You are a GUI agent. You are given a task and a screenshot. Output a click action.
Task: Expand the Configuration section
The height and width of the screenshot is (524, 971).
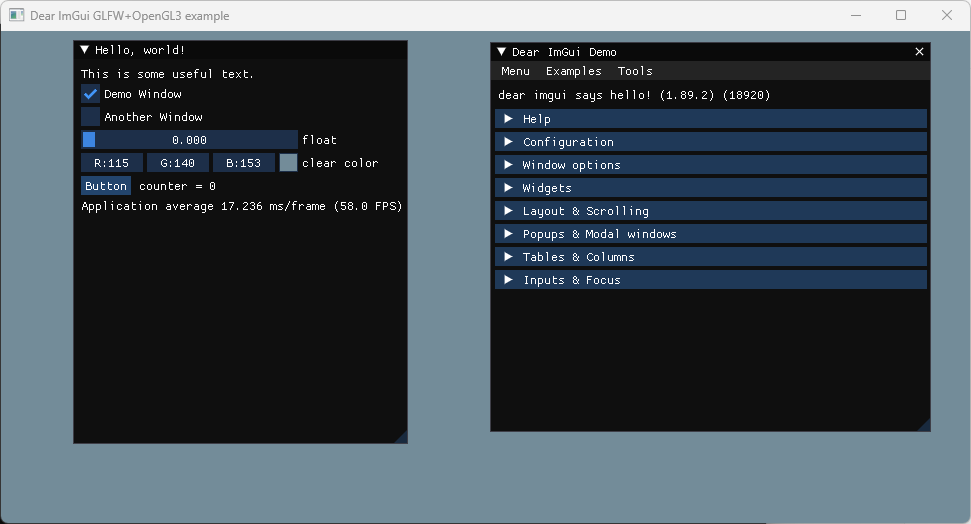711,142
